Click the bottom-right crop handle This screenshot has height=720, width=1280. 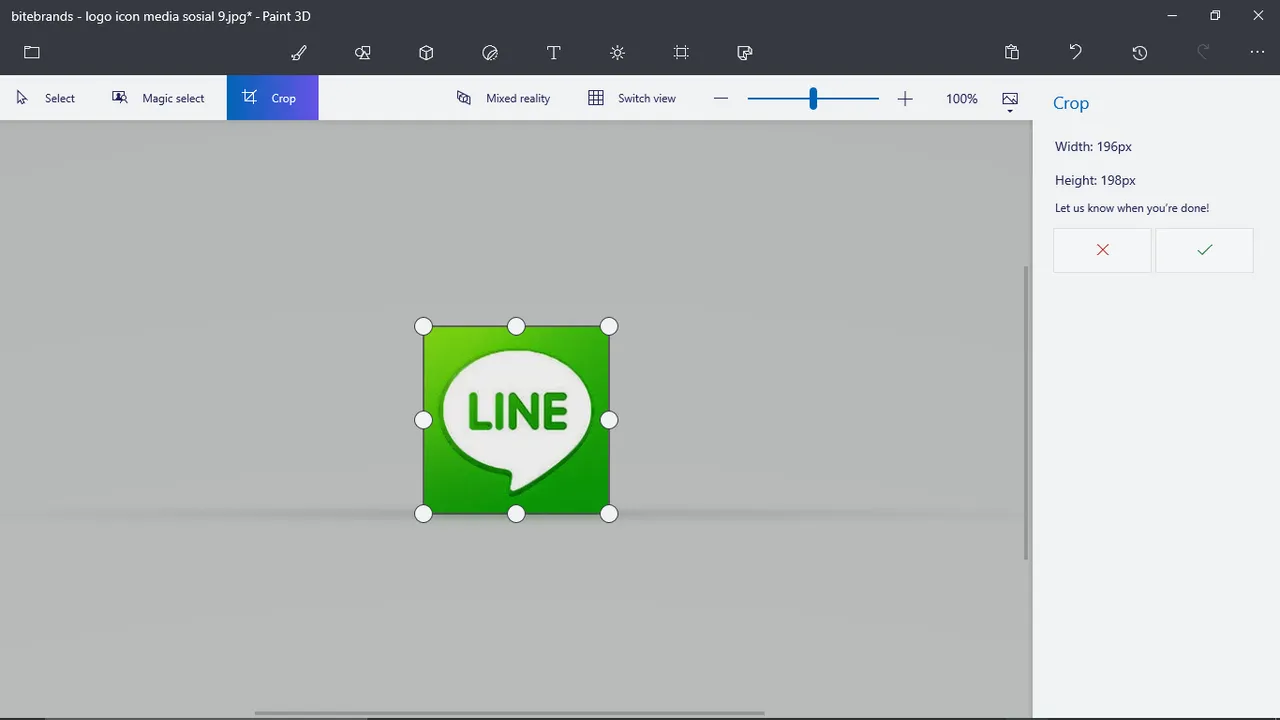point(609,513)
